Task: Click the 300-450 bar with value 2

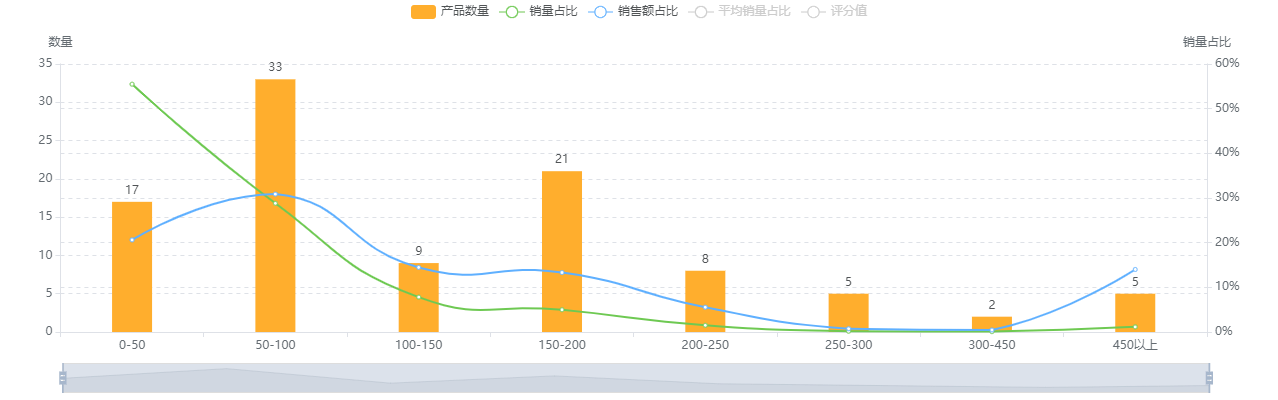Action: pyautogui.click(x=992, y=324)
